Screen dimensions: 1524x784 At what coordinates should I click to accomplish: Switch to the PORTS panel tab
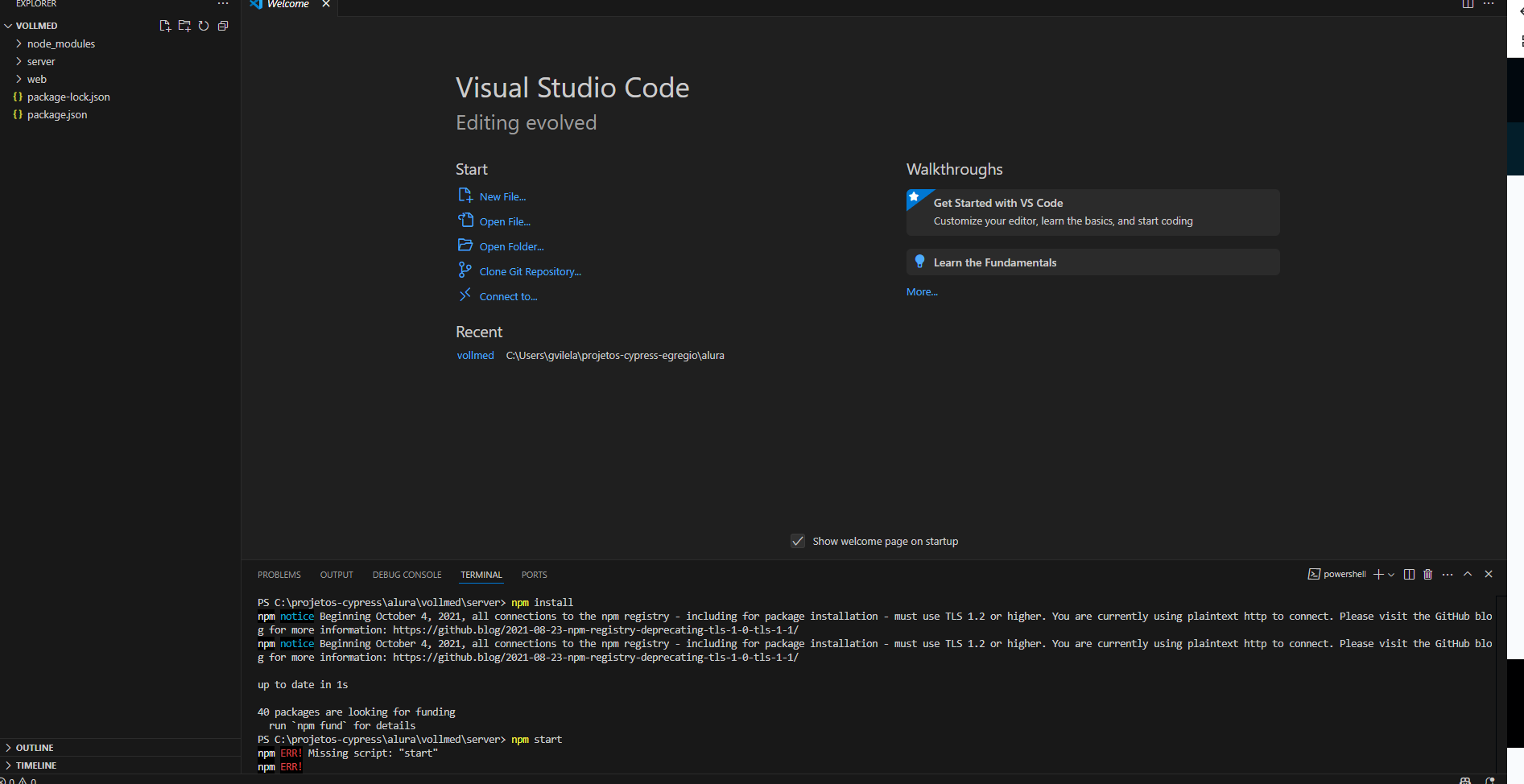click(534, 575)
